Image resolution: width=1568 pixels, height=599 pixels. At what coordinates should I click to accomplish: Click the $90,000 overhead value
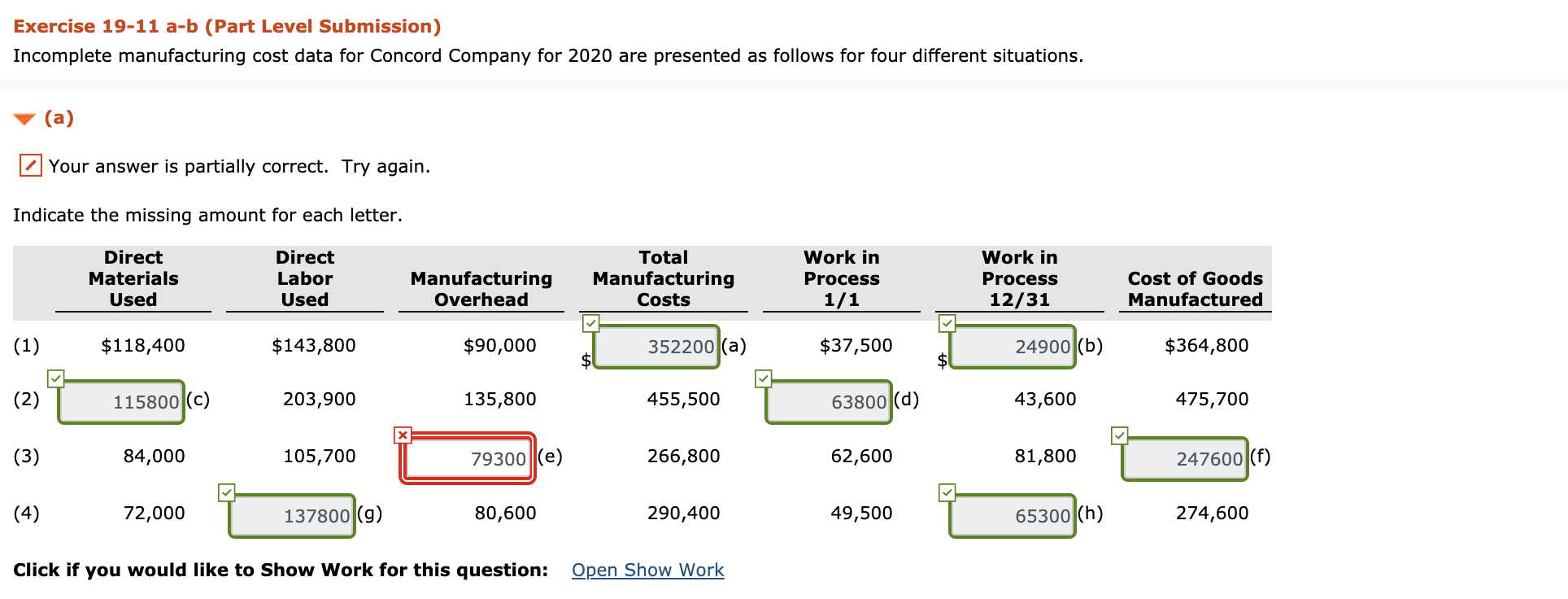[500, 345]
